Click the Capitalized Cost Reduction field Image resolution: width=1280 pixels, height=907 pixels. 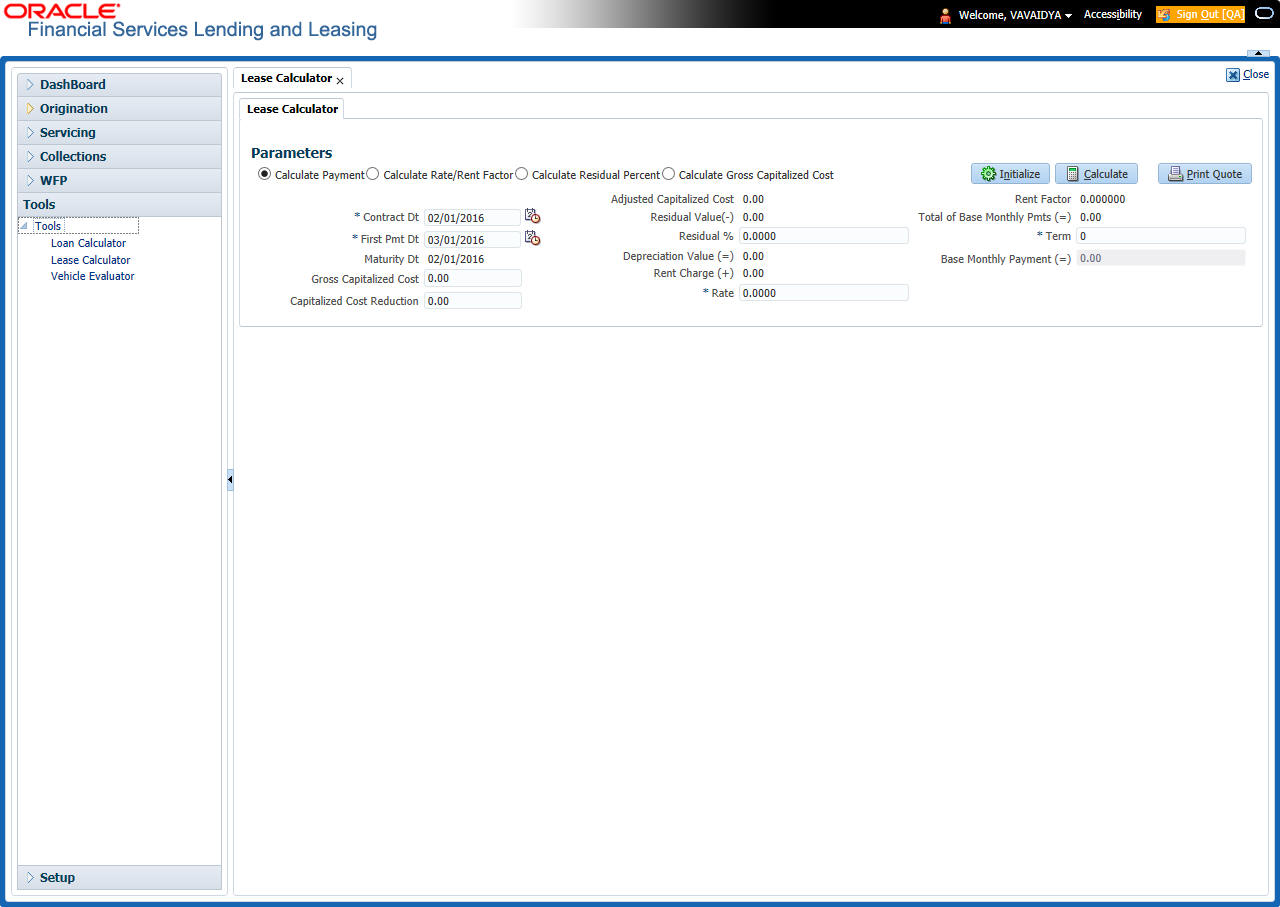coord(472,300)
